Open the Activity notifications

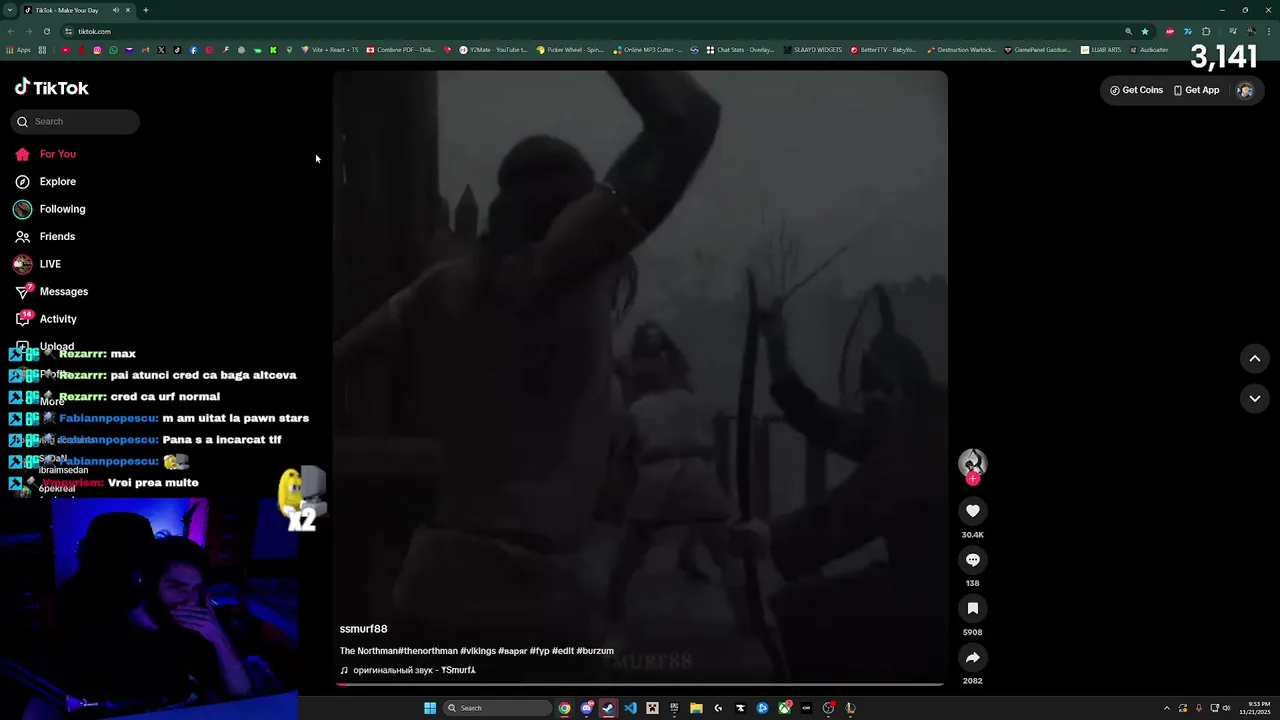(x=46, y=319)
